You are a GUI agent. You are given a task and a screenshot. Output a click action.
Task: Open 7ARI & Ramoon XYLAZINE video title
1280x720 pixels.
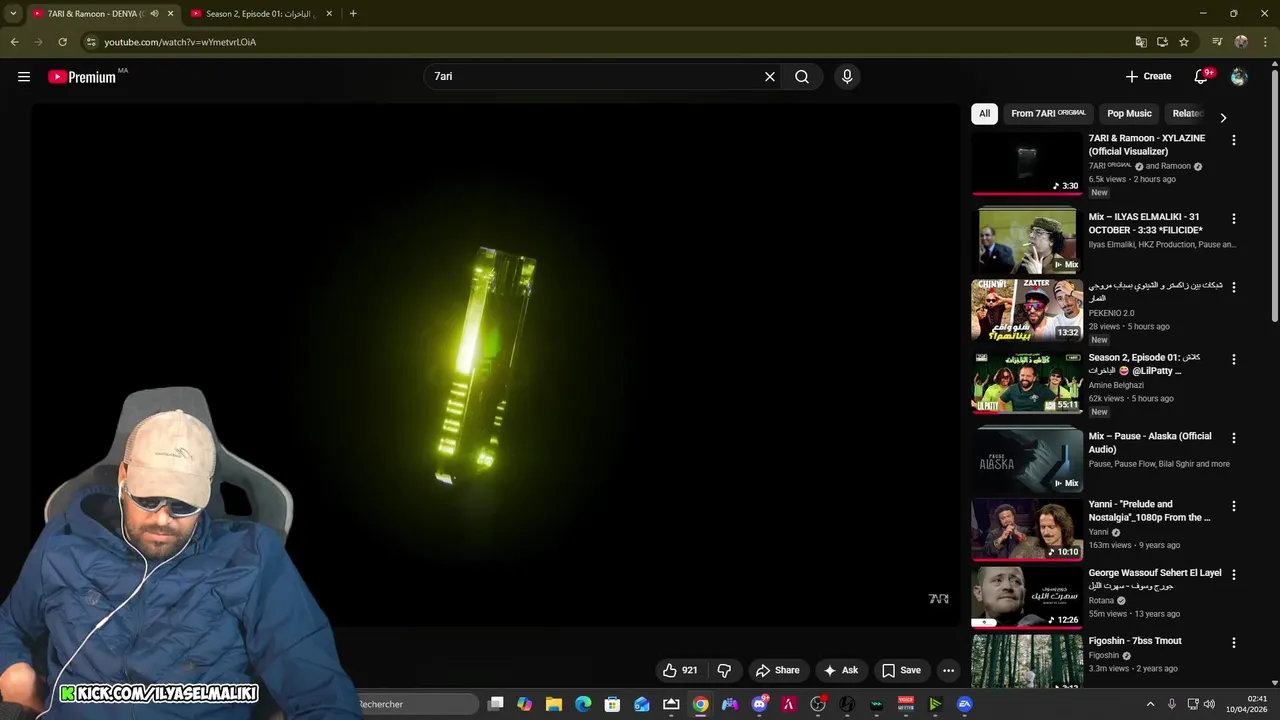pos(1147,145)
